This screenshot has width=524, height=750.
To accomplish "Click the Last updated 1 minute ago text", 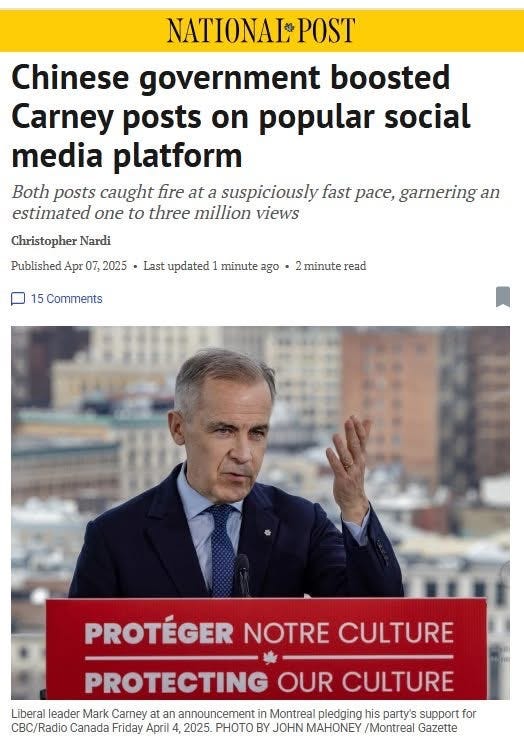I will pyautogui.click(x=211, y=266).
